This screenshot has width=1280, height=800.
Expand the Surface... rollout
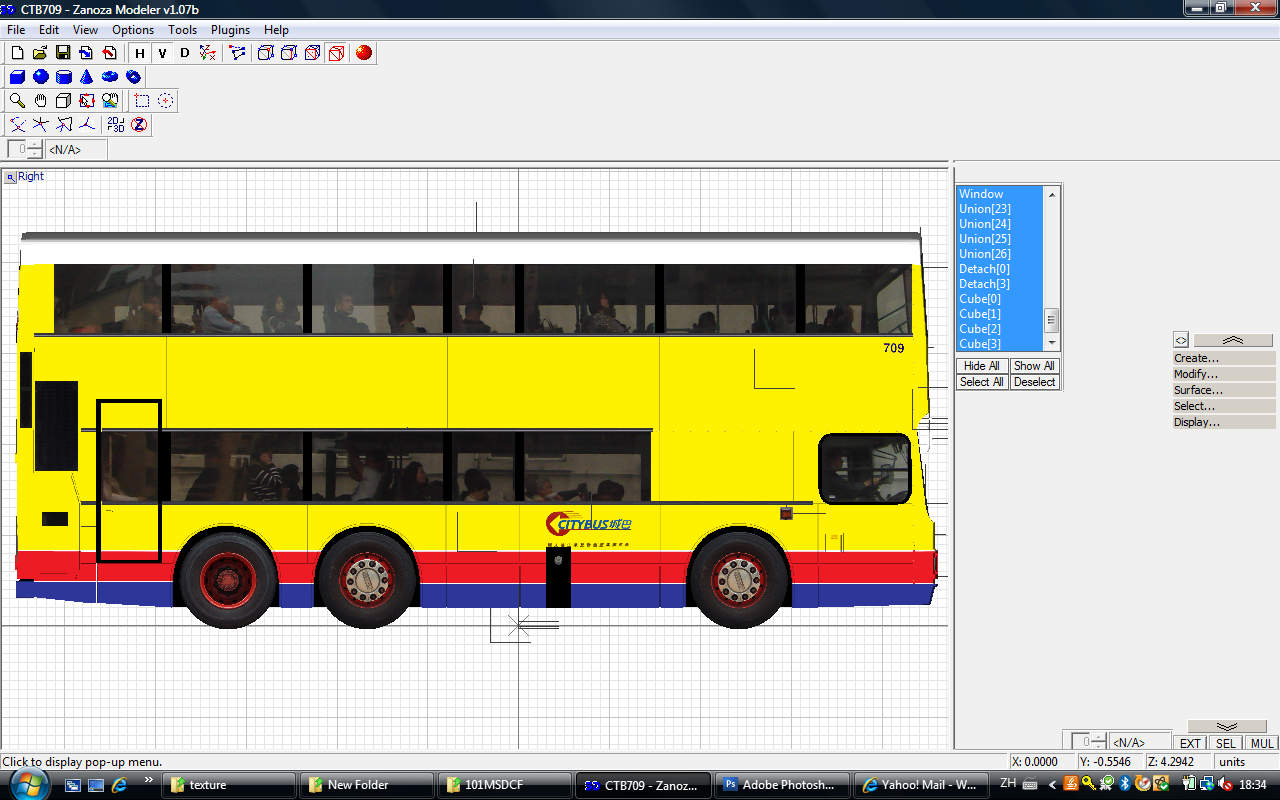click(x=1224, y=390)
